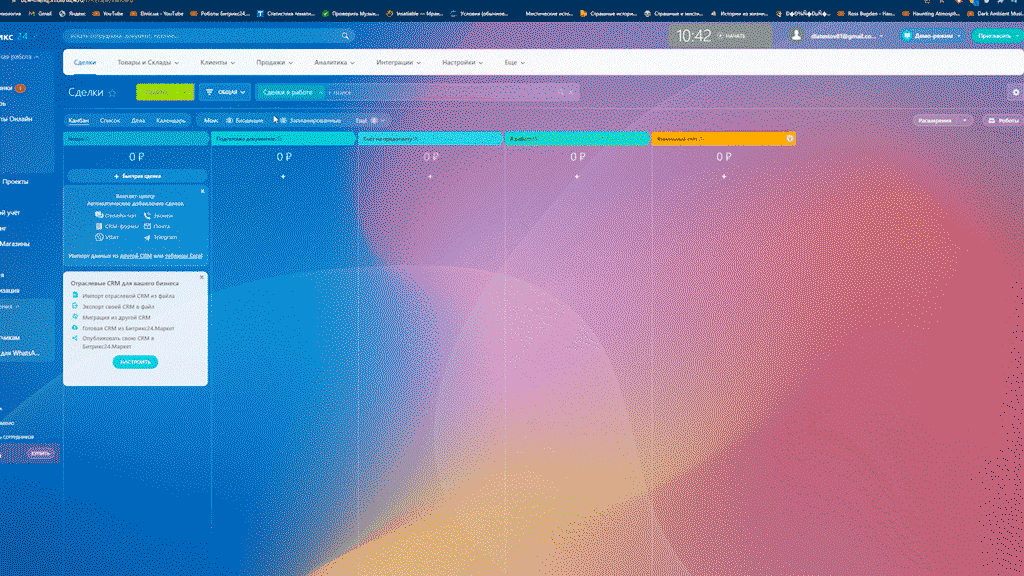This screenshot has width=1024, height=576.
Task: Click the top search input field
Action: tap(200, 36)
